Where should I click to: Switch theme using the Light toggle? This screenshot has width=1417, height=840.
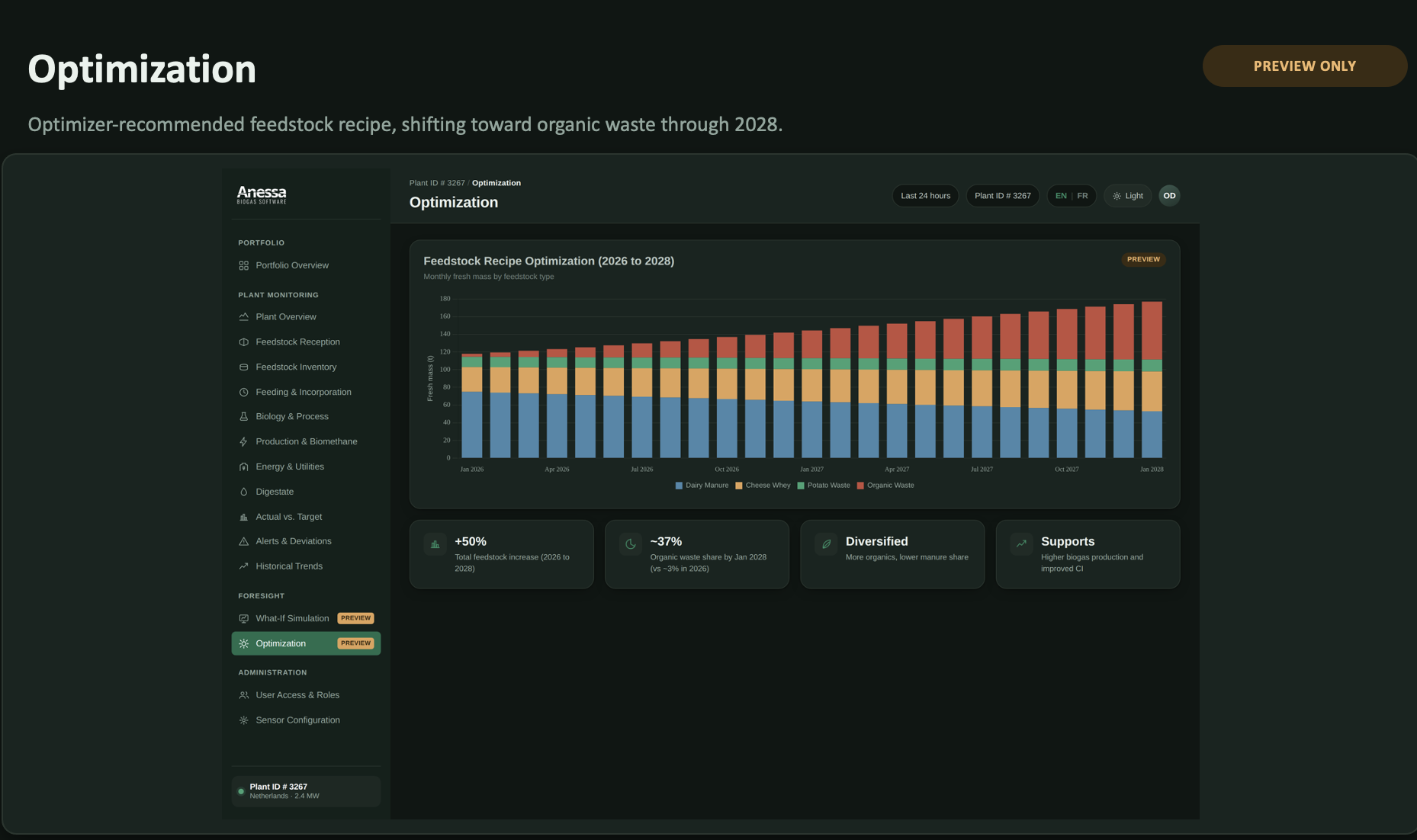point(1127,196)
